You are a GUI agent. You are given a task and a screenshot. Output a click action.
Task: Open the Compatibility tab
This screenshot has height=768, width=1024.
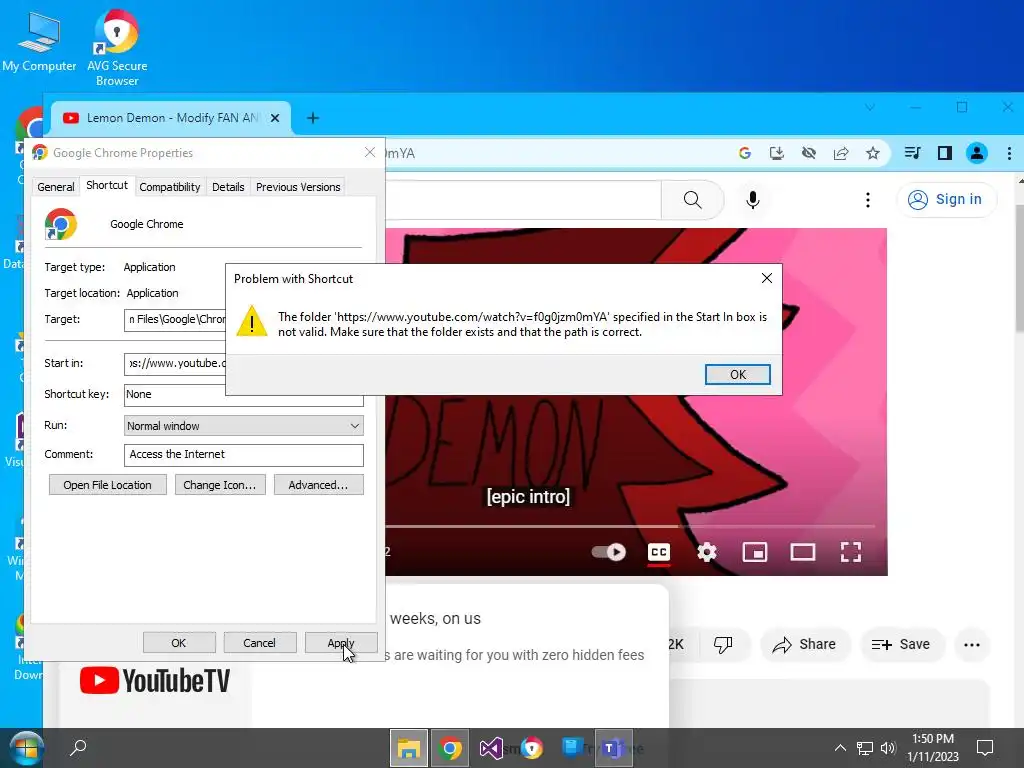coord(170,187)
